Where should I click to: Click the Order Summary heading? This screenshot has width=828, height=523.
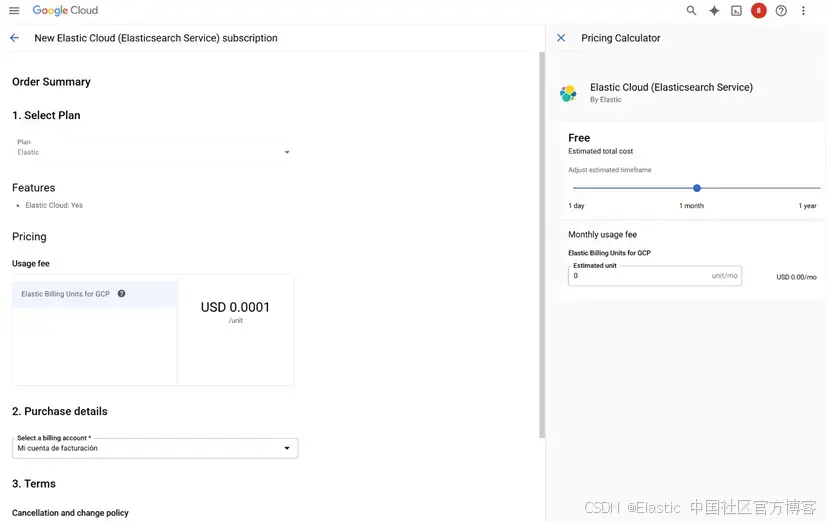51,82
